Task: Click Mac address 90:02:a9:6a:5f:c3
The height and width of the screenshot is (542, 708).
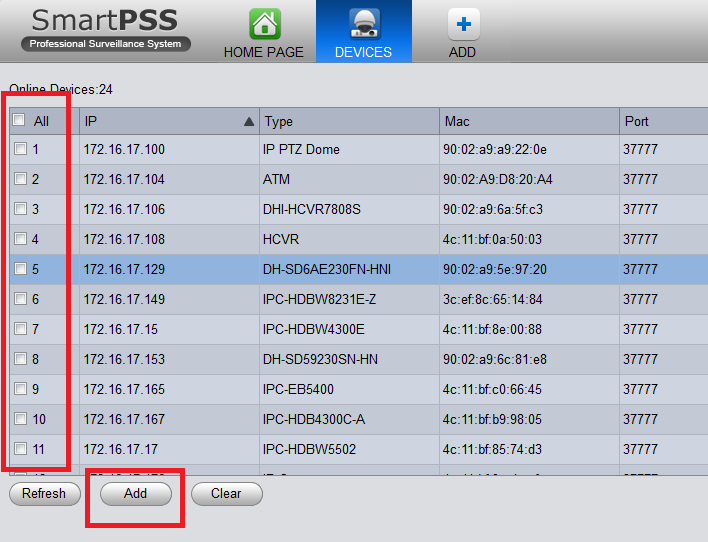Action: [493, 209]
